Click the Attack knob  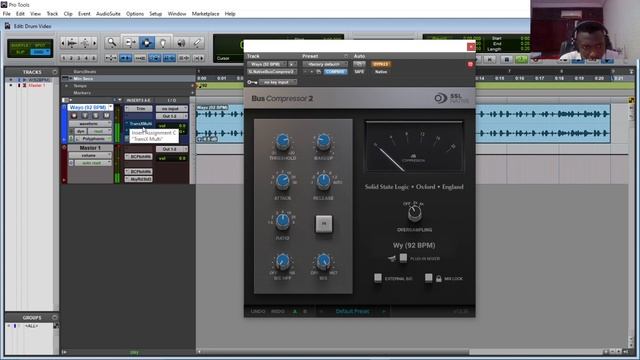tap(282, 182)
